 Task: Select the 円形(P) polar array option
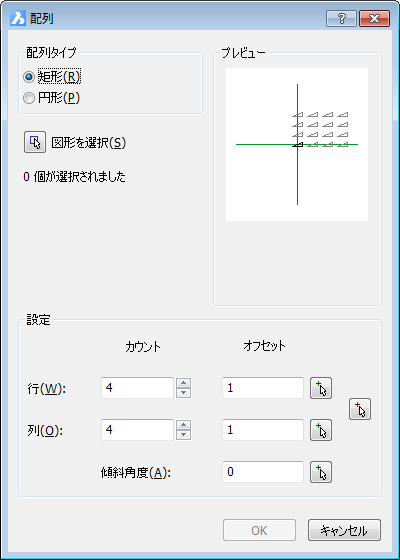click(x=51, y=98)
